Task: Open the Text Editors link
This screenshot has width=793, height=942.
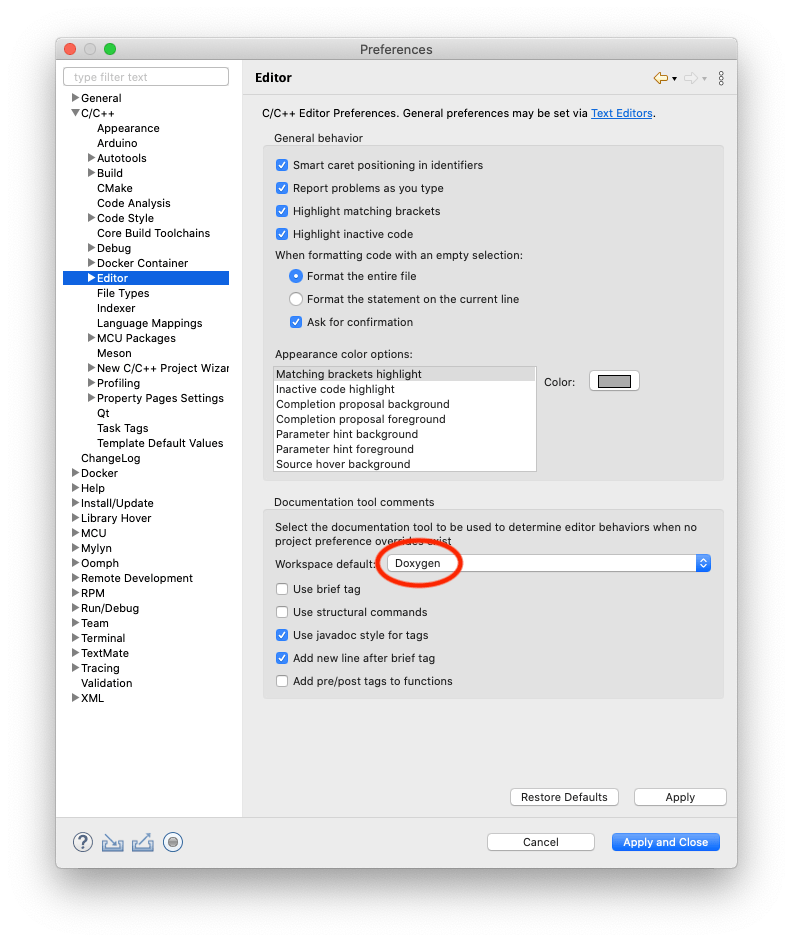Action: (622, 113)
